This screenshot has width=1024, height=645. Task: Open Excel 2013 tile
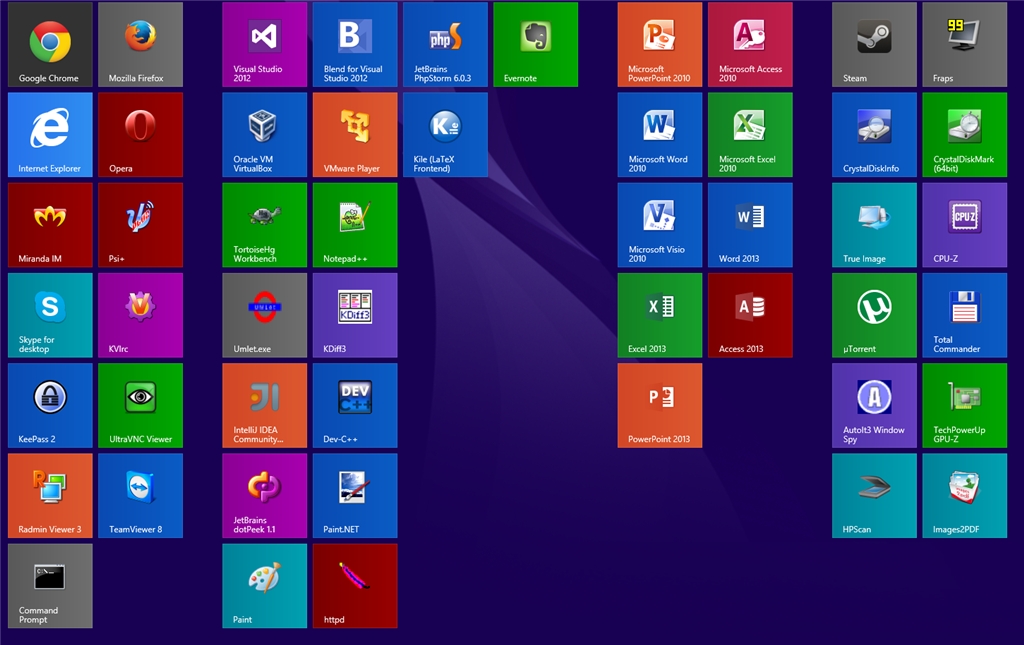tap(660, 315)
